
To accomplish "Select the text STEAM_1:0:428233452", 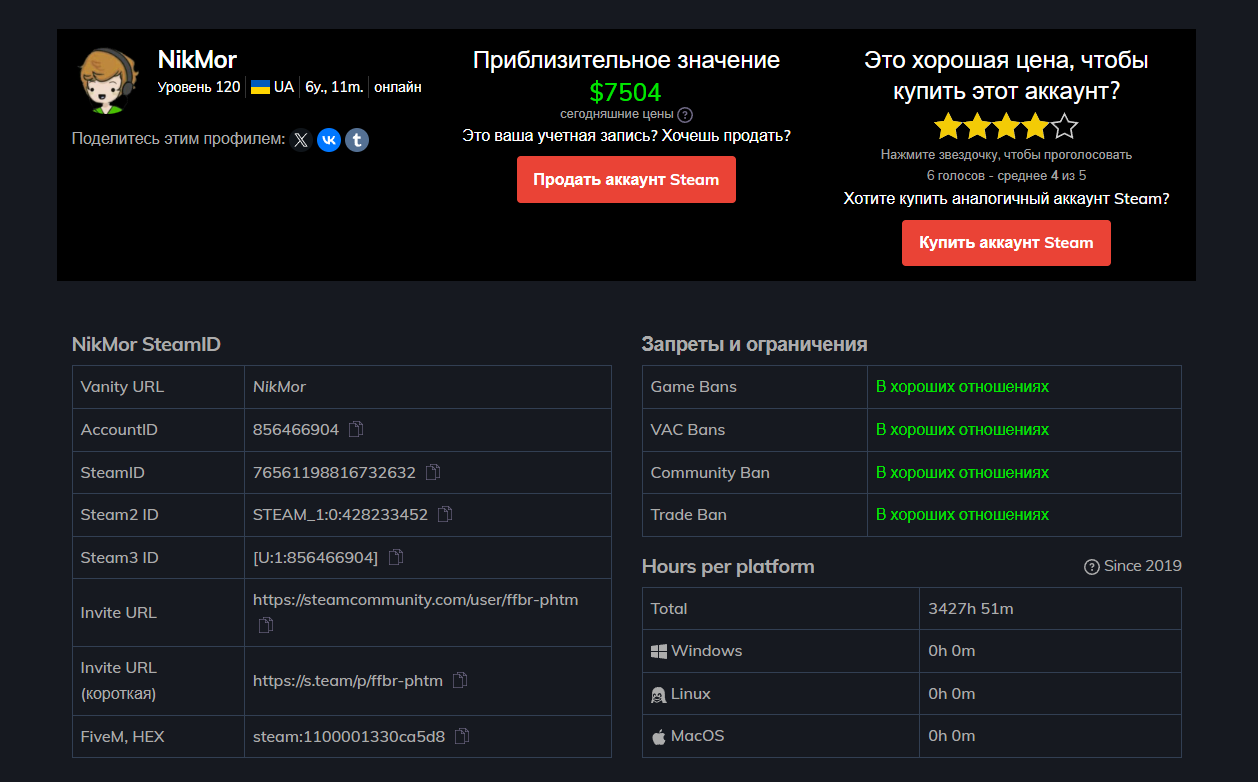I will (340, 515).
